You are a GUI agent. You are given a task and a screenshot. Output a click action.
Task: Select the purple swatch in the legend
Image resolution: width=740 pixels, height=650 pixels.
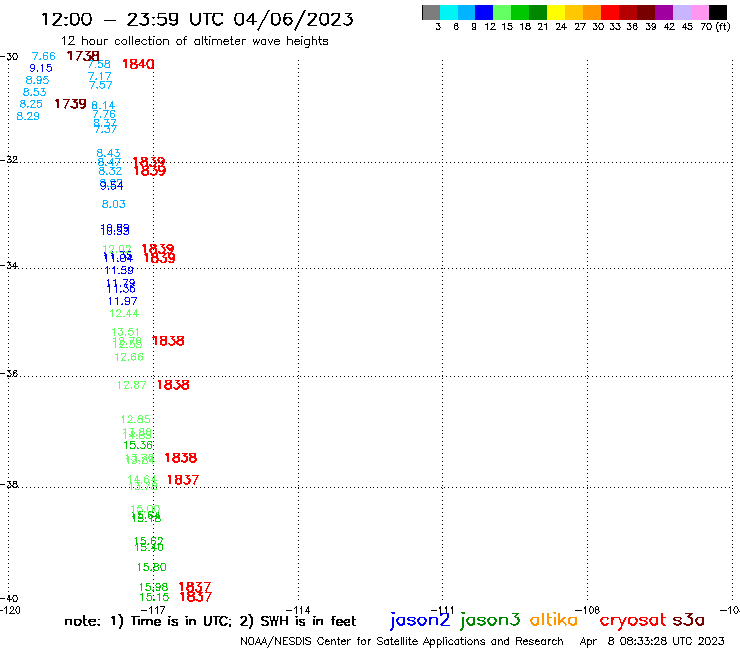coord(664,12)
